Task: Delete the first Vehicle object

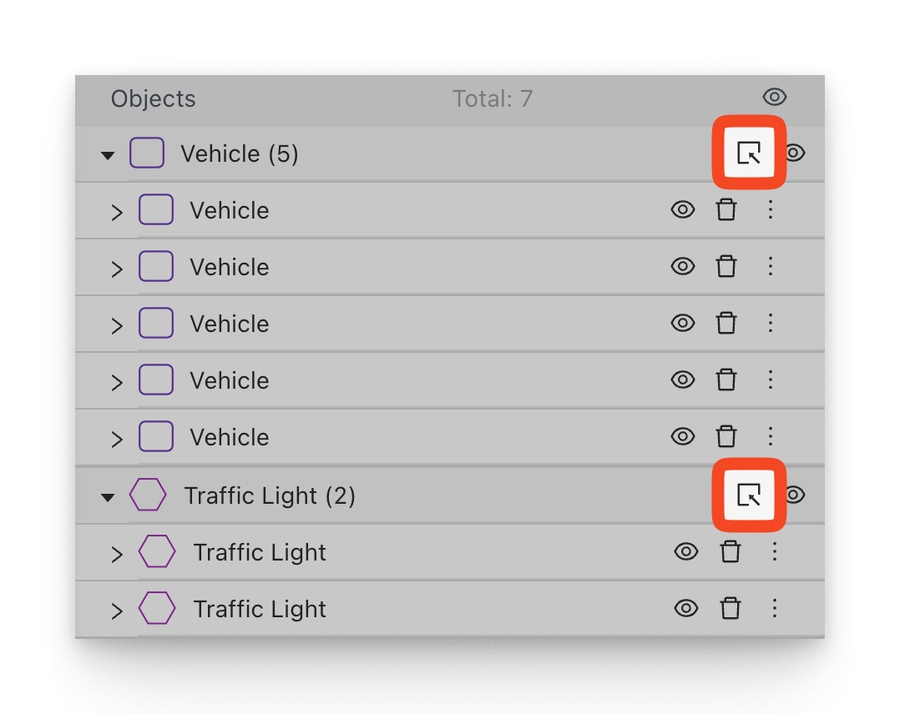Action: pyautogui.click(x=726, y=210)
